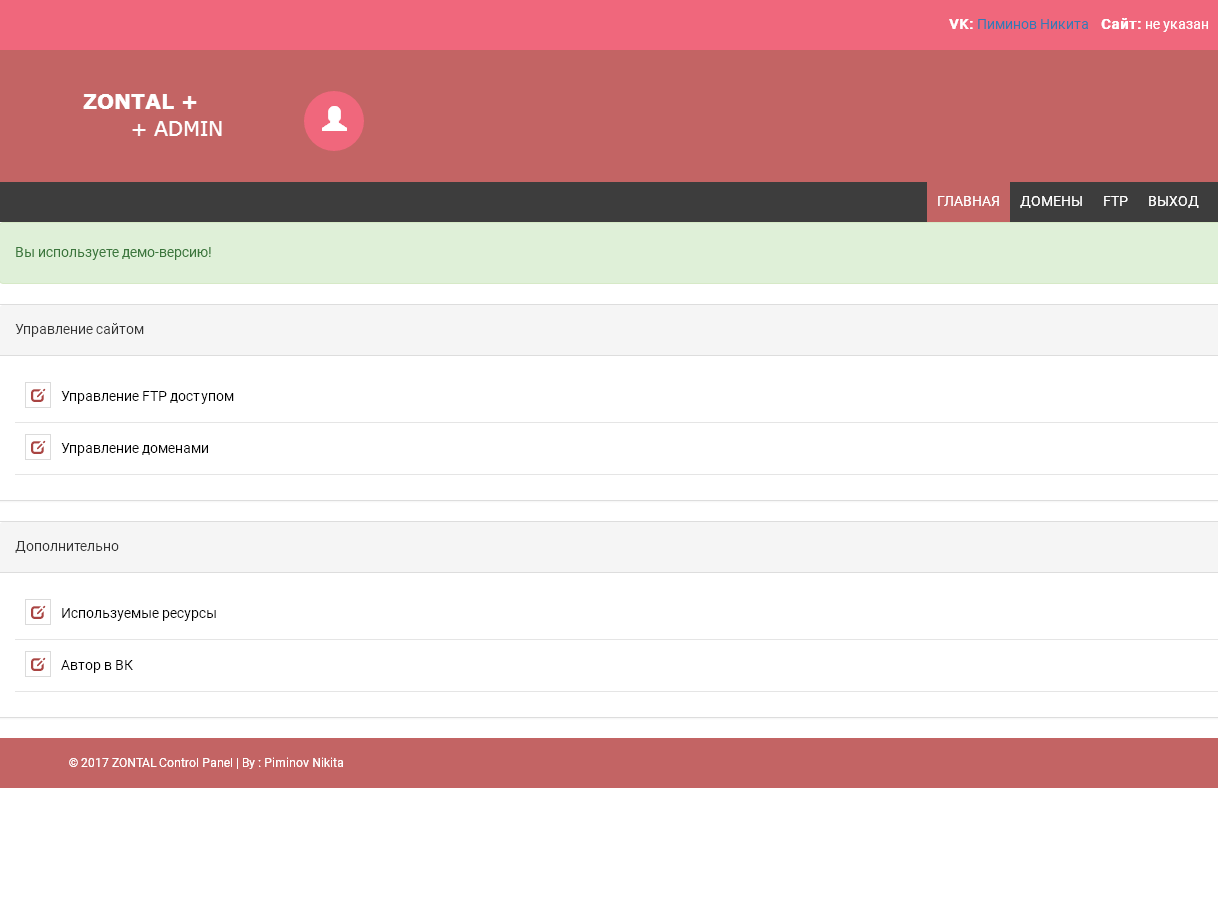Visit the Автор в ВК link

[x=97, y=665]
